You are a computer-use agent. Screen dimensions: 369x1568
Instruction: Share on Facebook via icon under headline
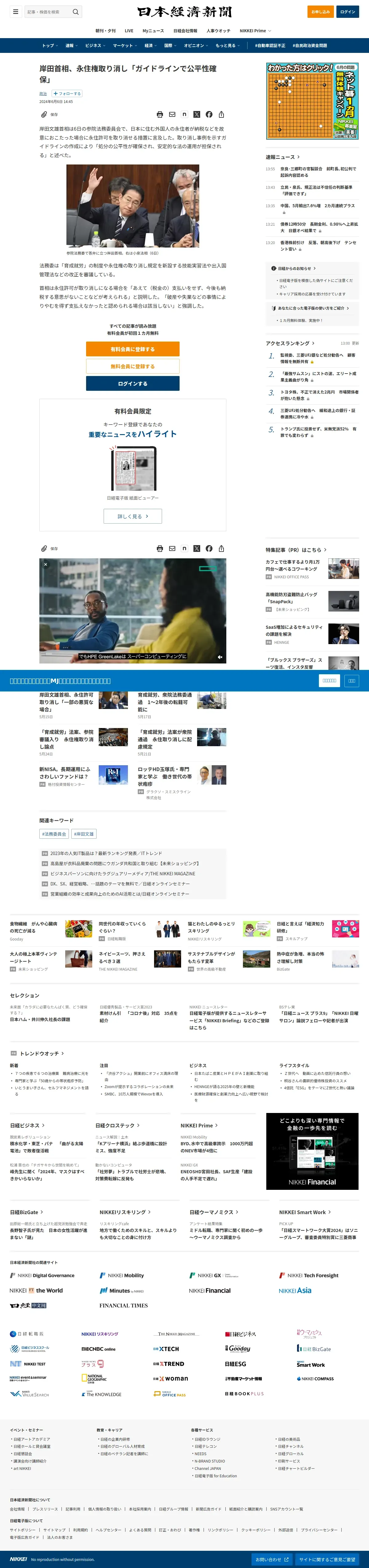pos(209,114)
